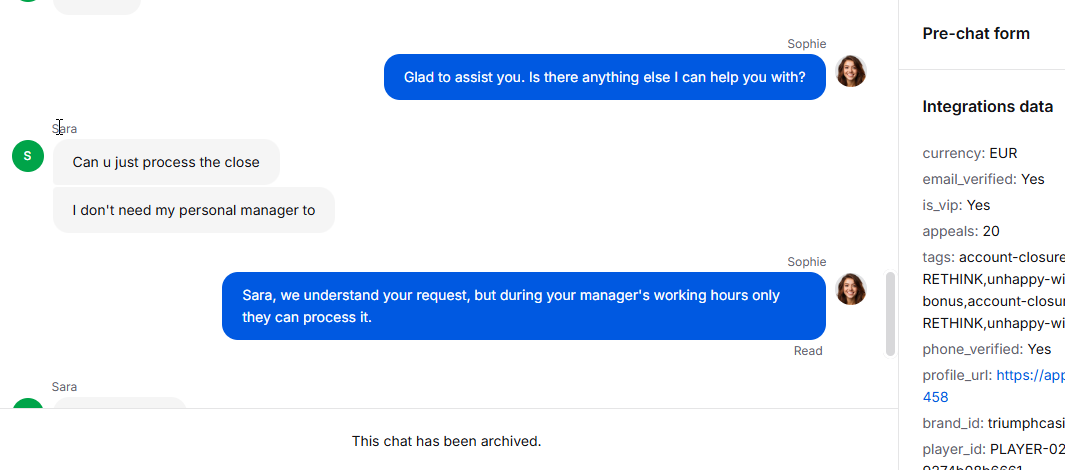Click Sophie's avatar beside "Glad to assist you"
Image resolution: width=1065 pixels, height=470 pixels.
[x=850, y=71]
